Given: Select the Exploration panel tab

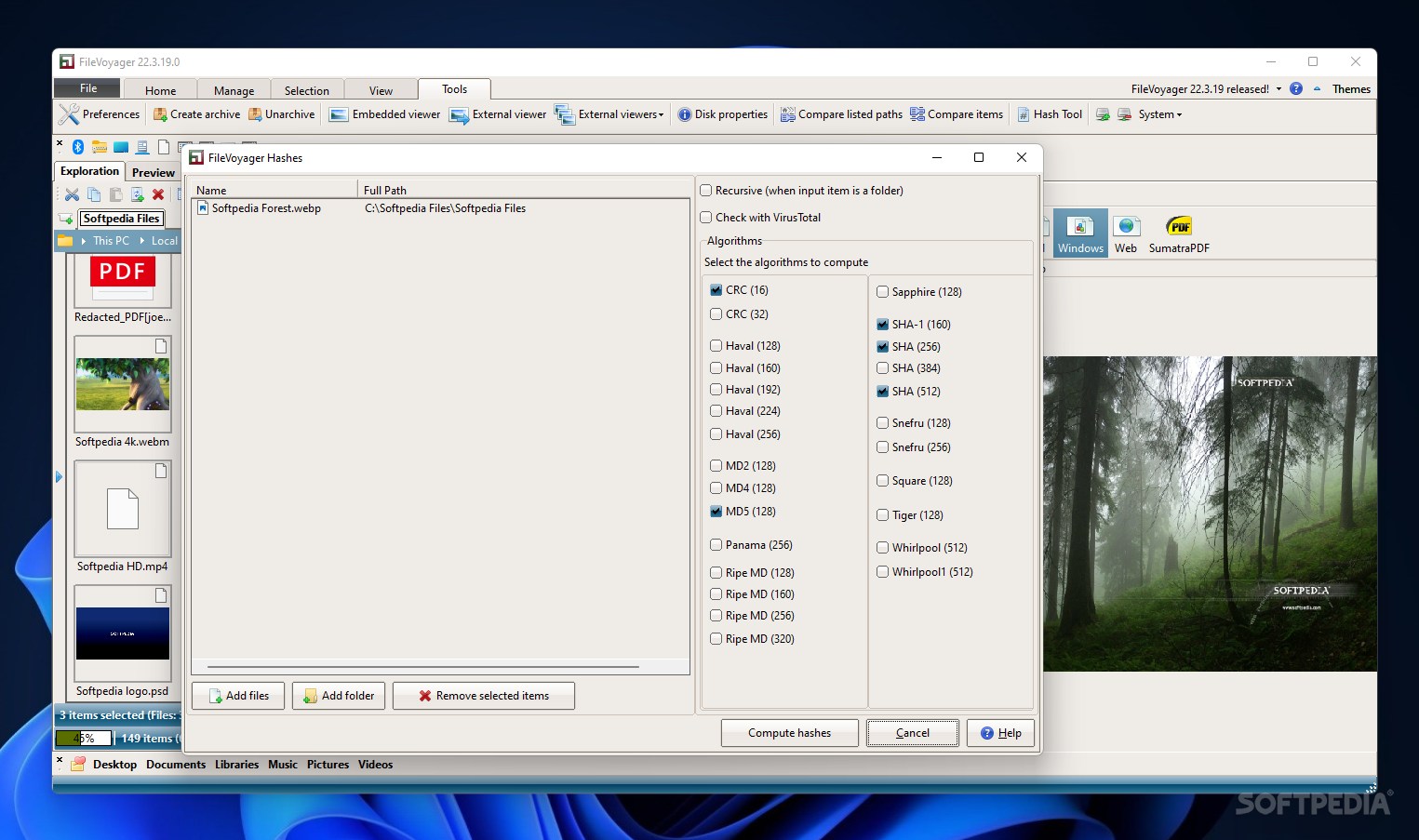Looking at the screenshot, I should [89, 171].
